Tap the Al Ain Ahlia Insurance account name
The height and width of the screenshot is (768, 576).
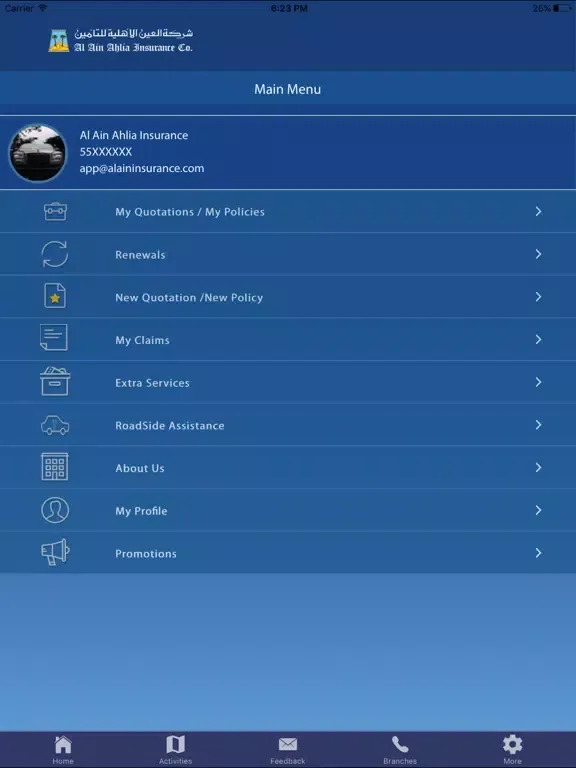134,135
